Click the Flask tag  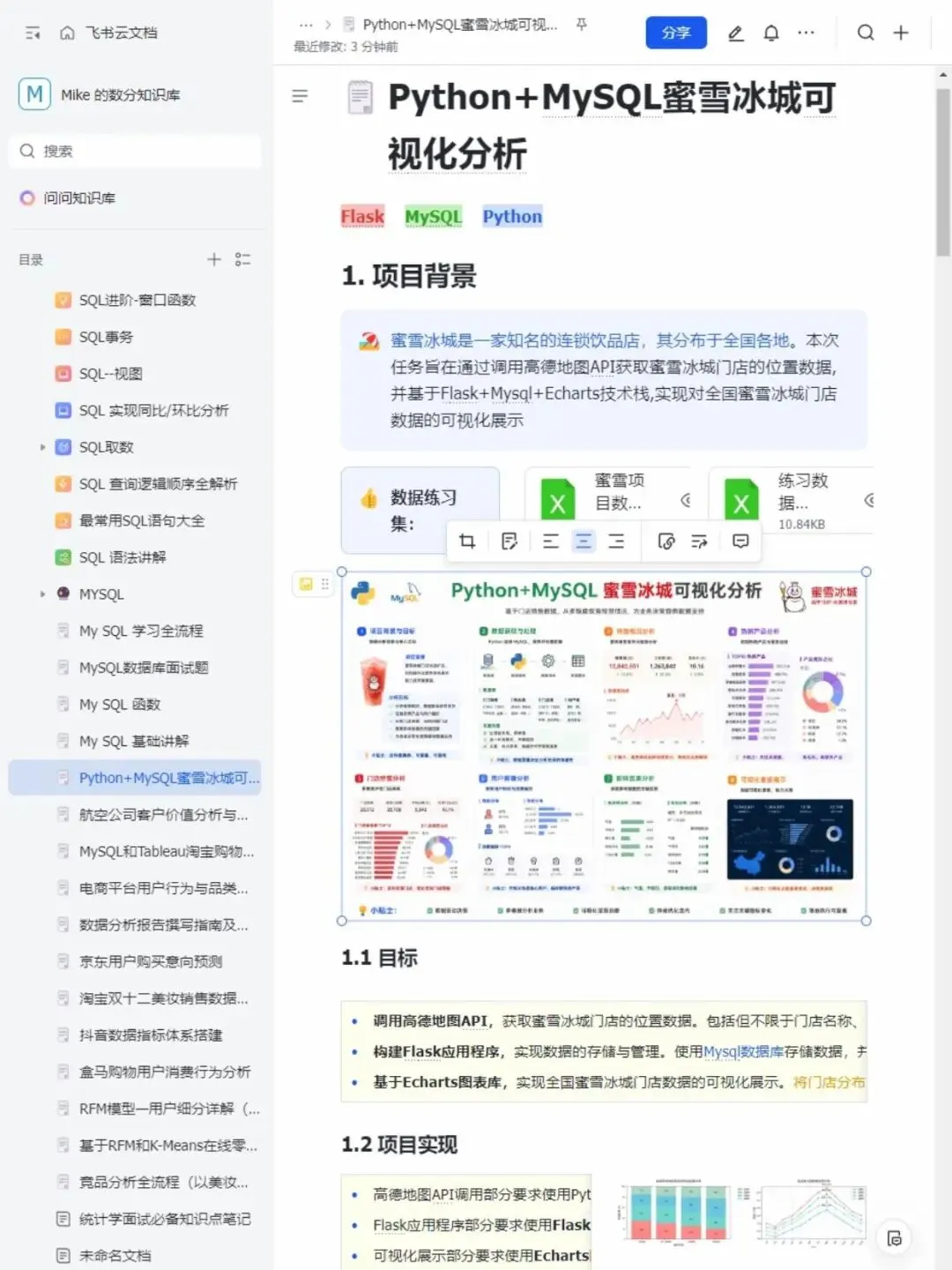[362, 217]
